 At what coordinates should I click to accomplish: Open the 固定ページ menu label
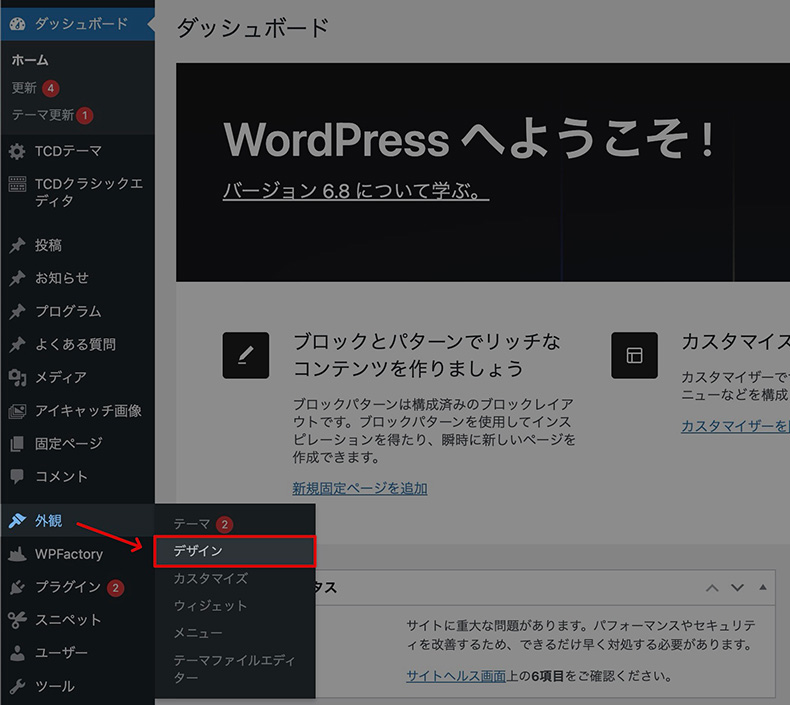coord(69,444)
